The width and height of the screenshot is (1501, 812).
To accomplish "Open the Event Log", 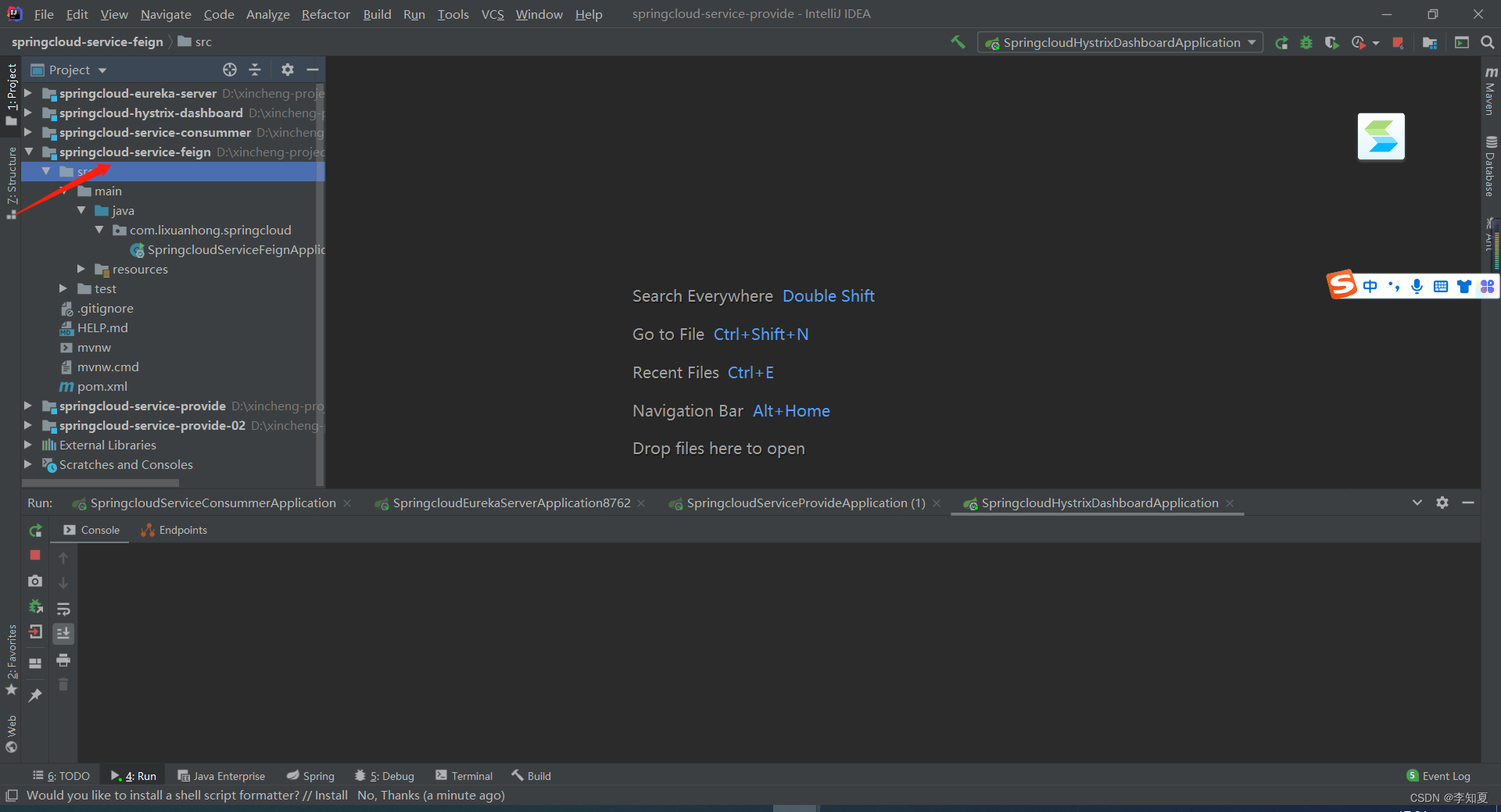I will pos(1438,776).
